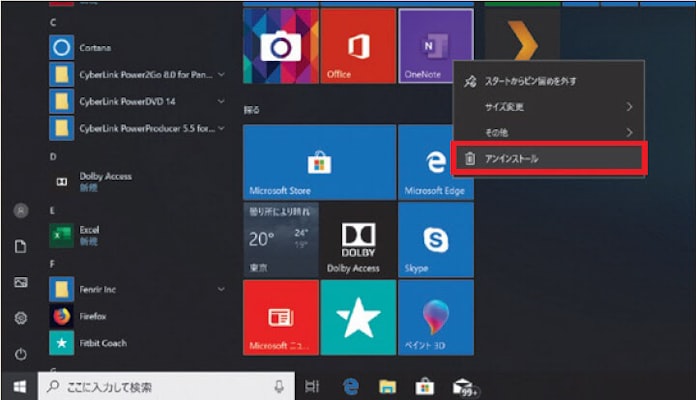Viewport: 696px width, 400px height.
Task: Expand CyberLink PowerProducer 5.5 folder chevron
Action: (x=221, y=128)
